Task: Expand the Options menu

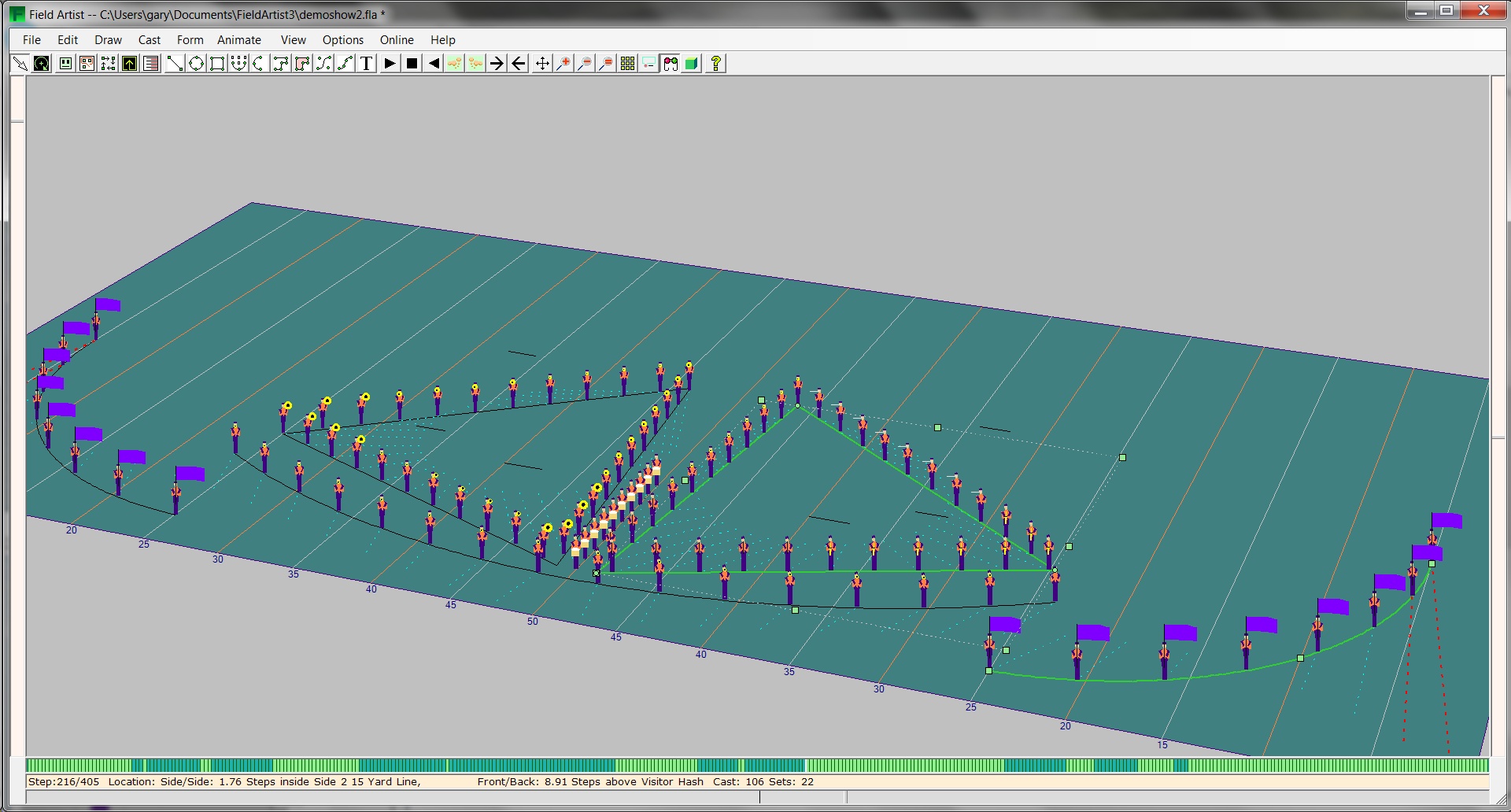Action: (x=342, y=40)
